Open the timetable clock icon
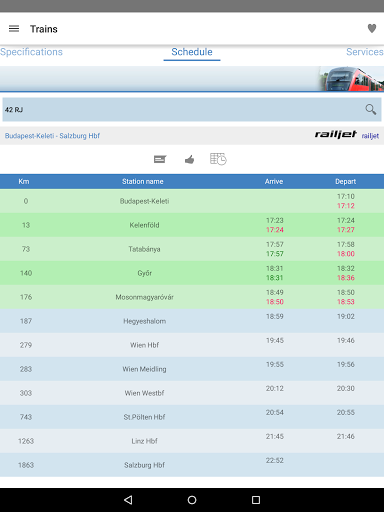The height and width of the screenshot is (512, 384). 218,159
